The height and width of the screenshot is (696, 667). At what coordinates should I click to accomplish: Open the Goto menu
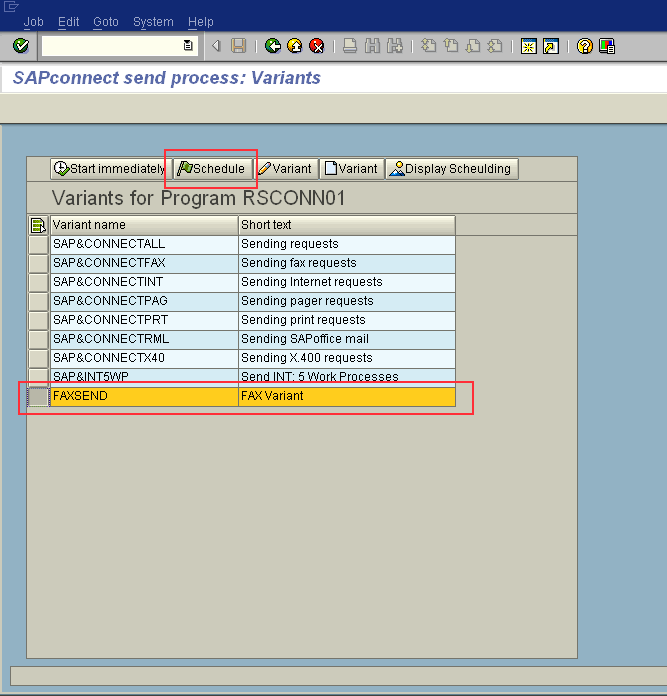pyautogui.click(x=106, y=22)
